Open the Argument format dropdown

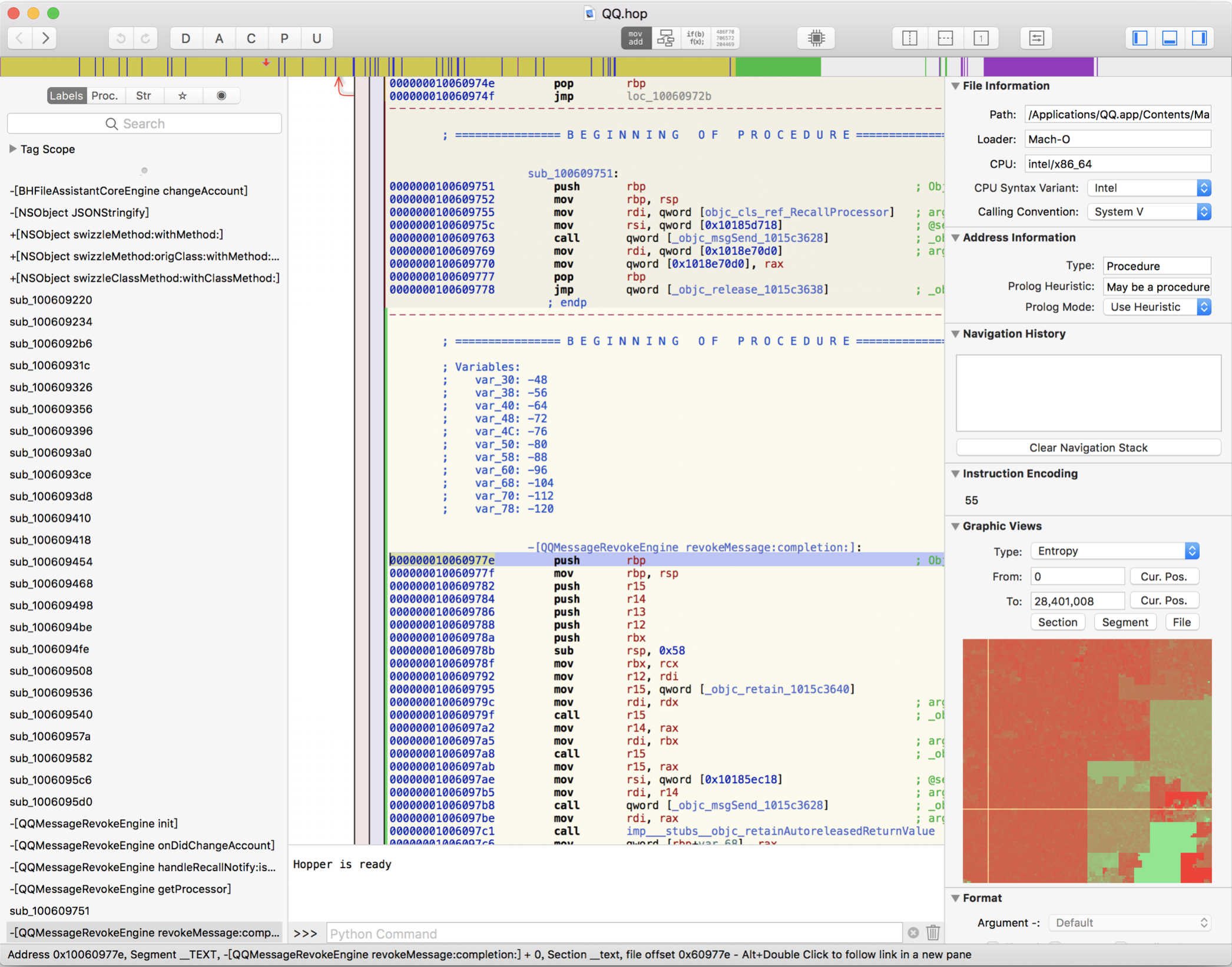pyautogui.click(x=1130, y=923)
